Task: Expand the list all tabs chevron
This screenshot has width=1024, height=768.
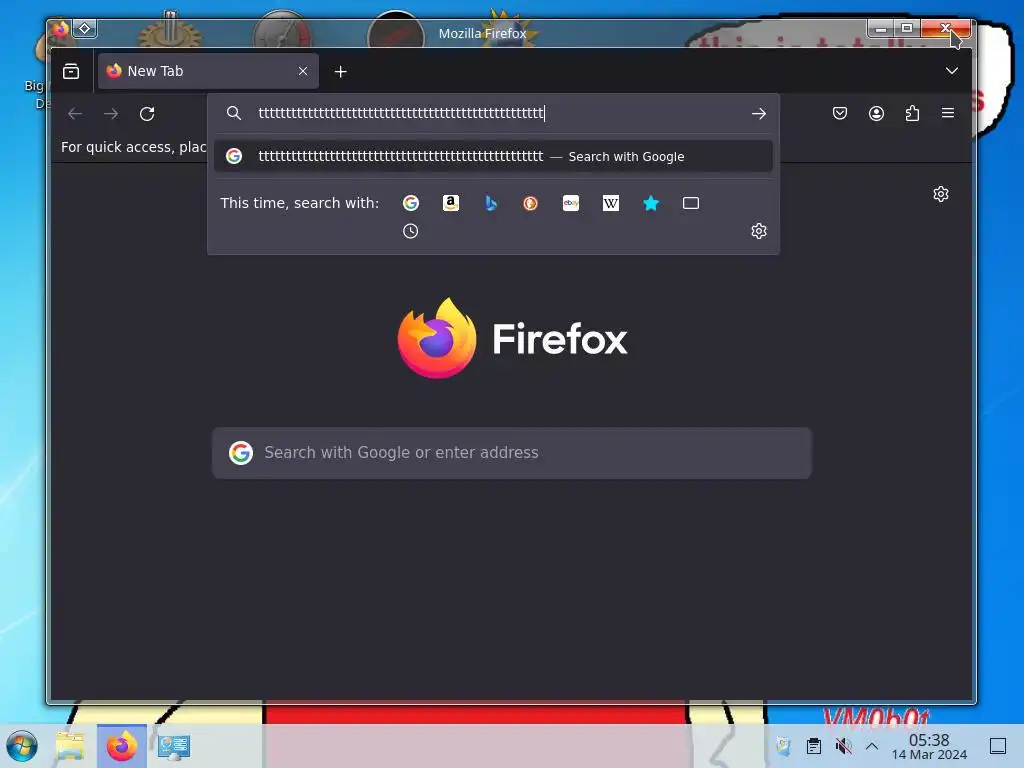Action: point(952,71)
